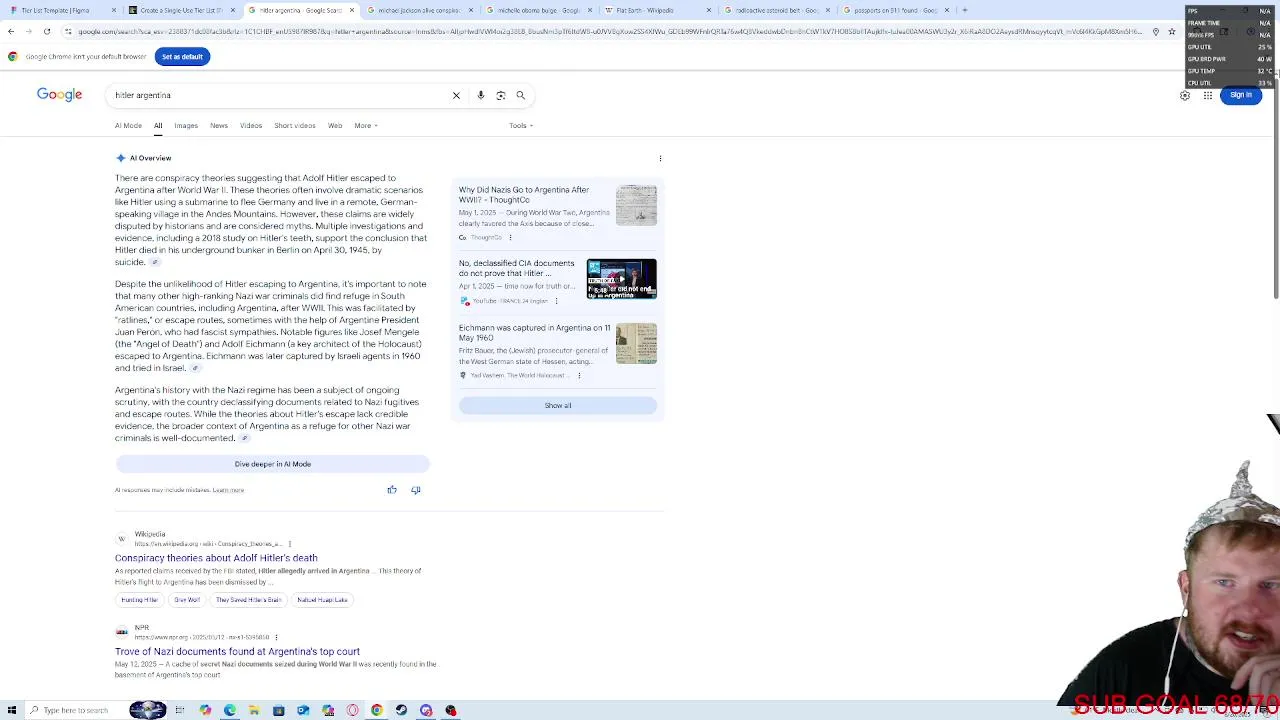Viewport: 1280px width, 720px height.
Task: Open Steam from the taskbar
Action: click(x=401, y=710)
